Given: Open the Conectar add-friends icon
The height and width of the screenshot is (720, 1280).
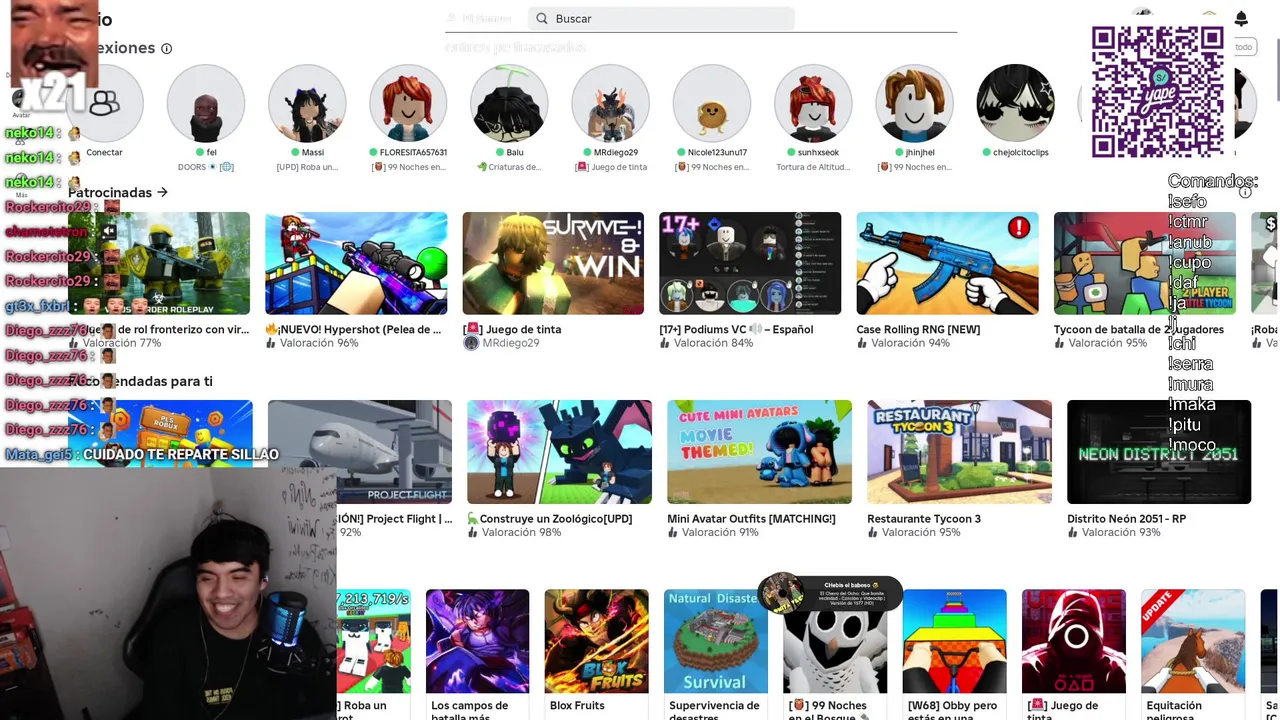Looking at the screenshot, I should 105,103.
